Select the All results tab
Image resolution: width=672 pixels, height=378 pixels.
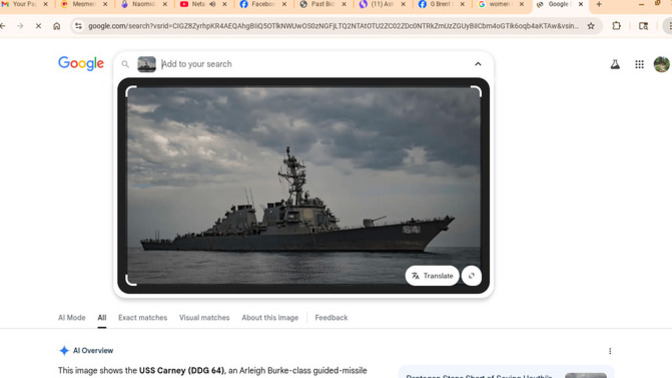pyautogui.click(x=102, y=318)
